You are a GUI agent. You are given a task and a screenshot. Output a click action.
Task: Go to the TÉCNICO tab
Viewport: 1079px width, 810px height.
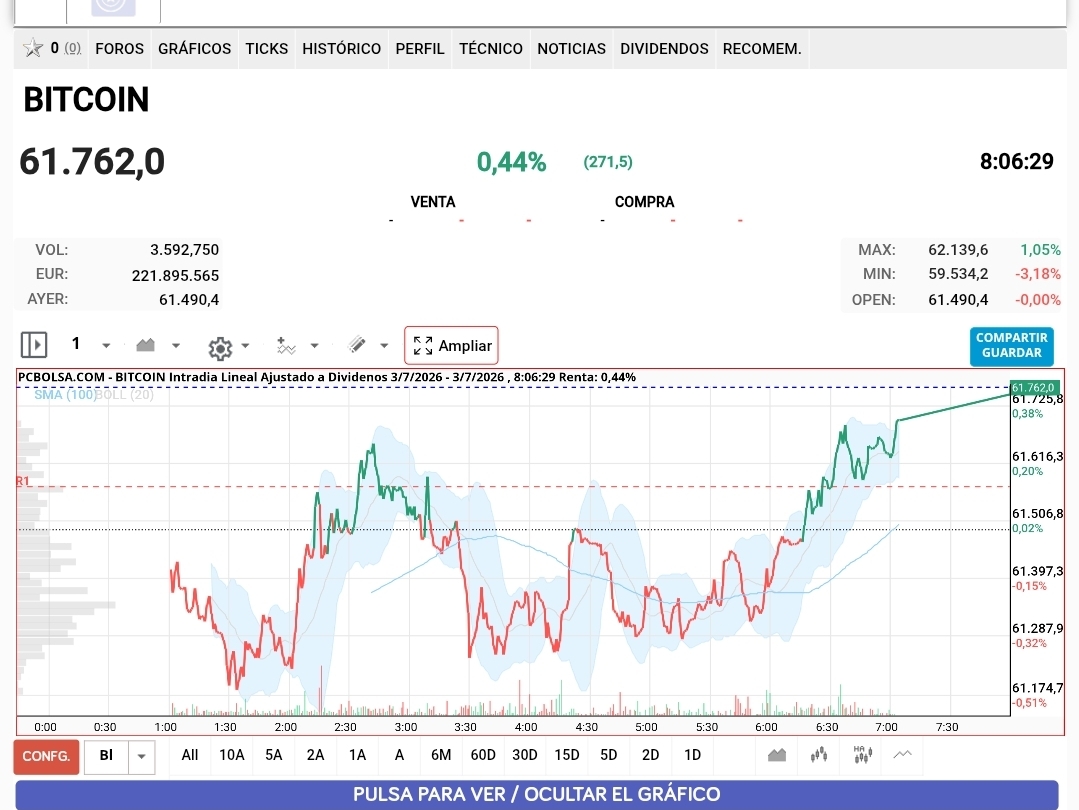pyautogui.click(x=491, y=49)
